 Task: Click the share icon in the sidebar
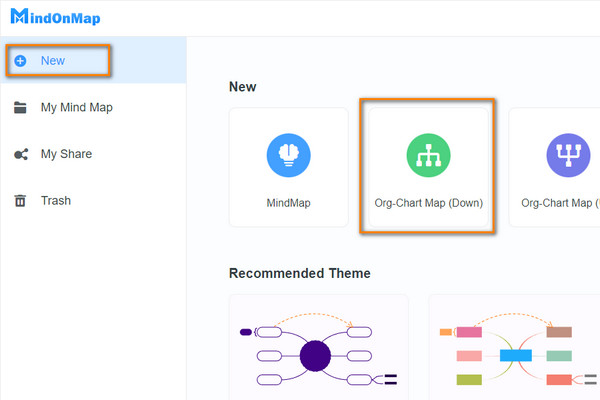[20, 154]
